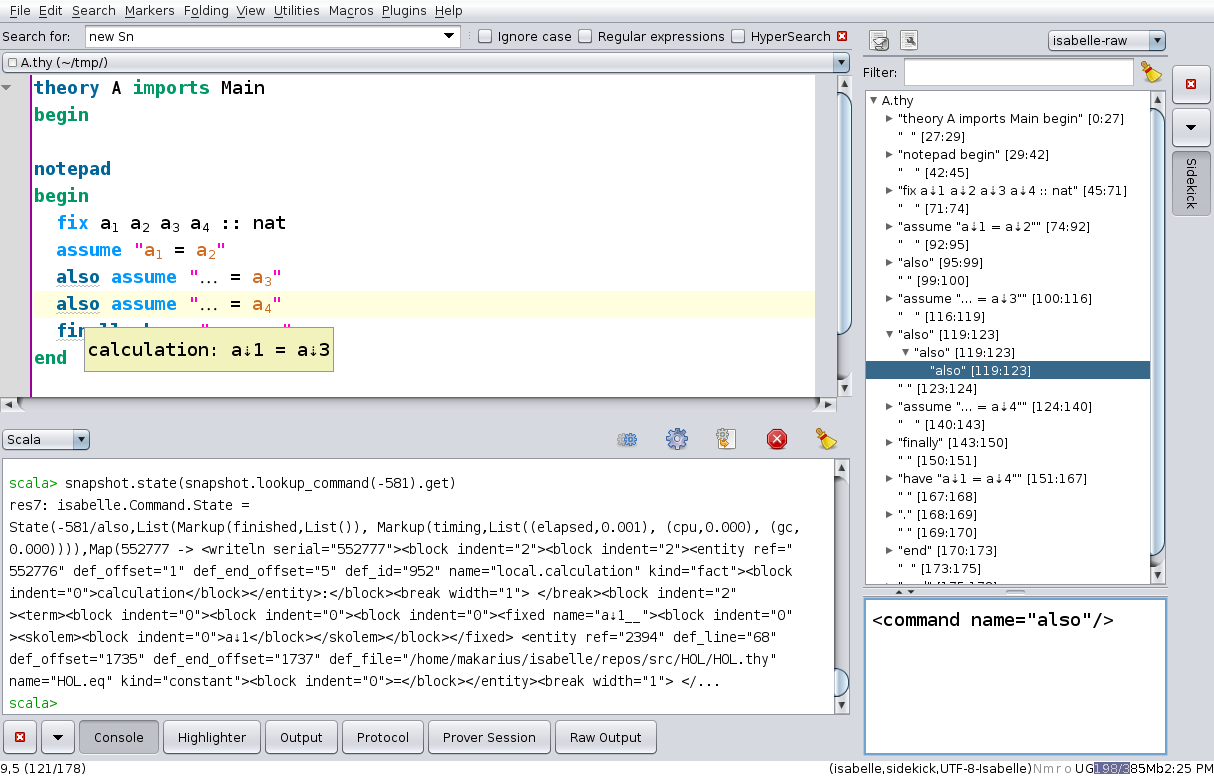
Task: Collapse the A.thy root tree node
Action: (874, 100)
